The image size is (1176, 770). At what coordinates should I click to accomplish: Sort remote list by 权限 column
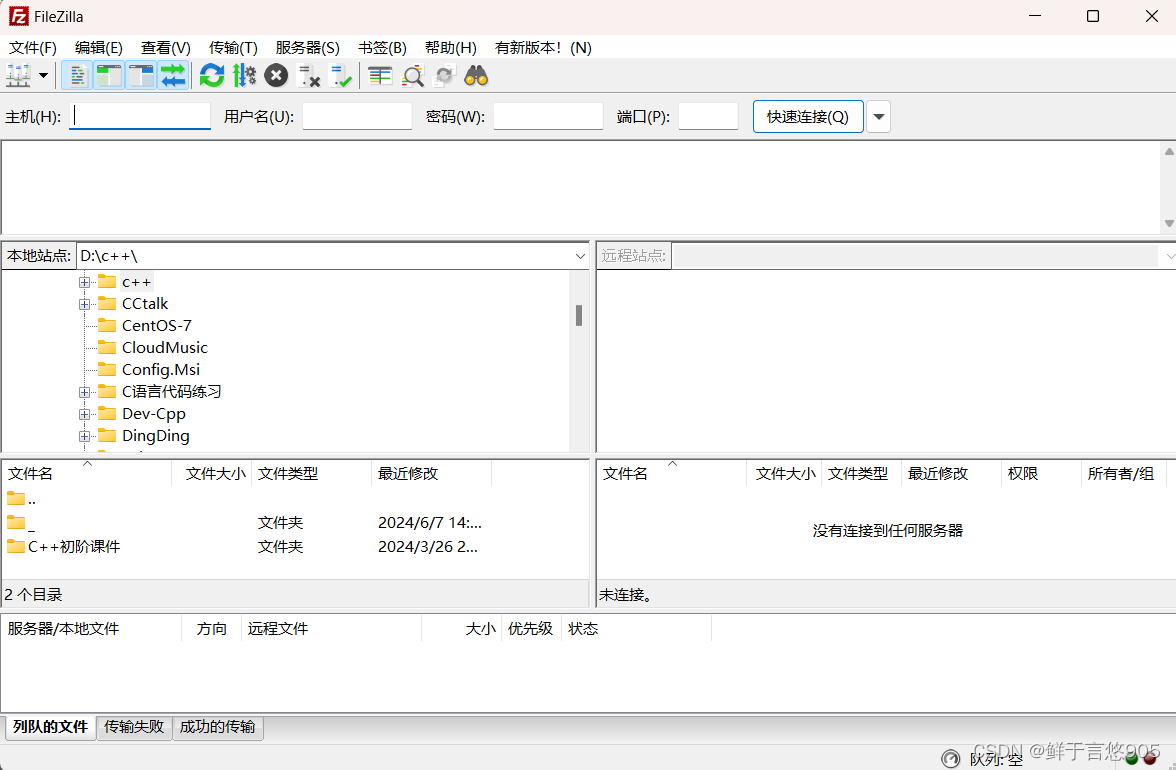(x=1041, y=474)
